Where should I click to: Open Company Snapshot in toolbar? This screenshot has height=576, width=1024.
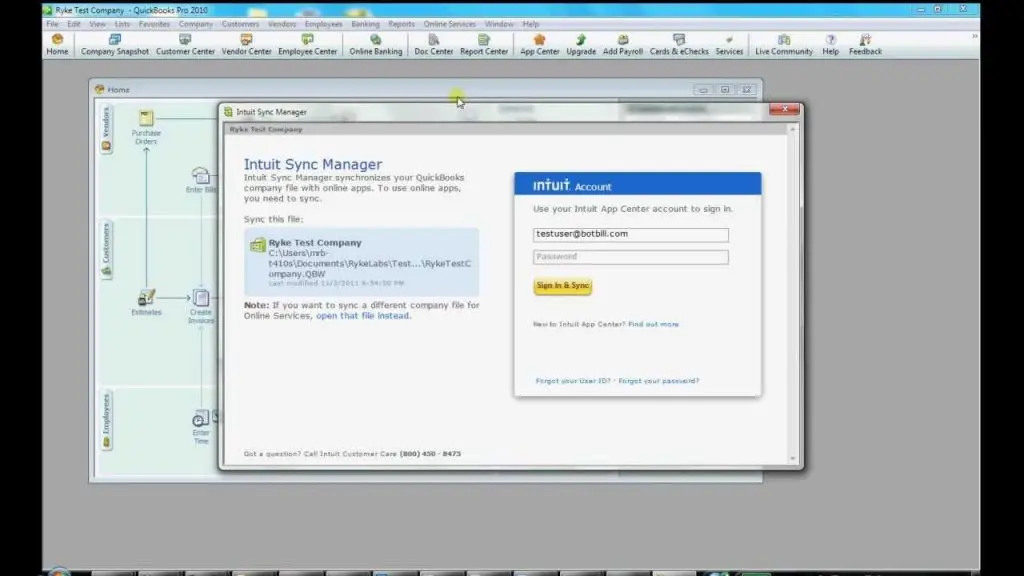tap(115, 44)
